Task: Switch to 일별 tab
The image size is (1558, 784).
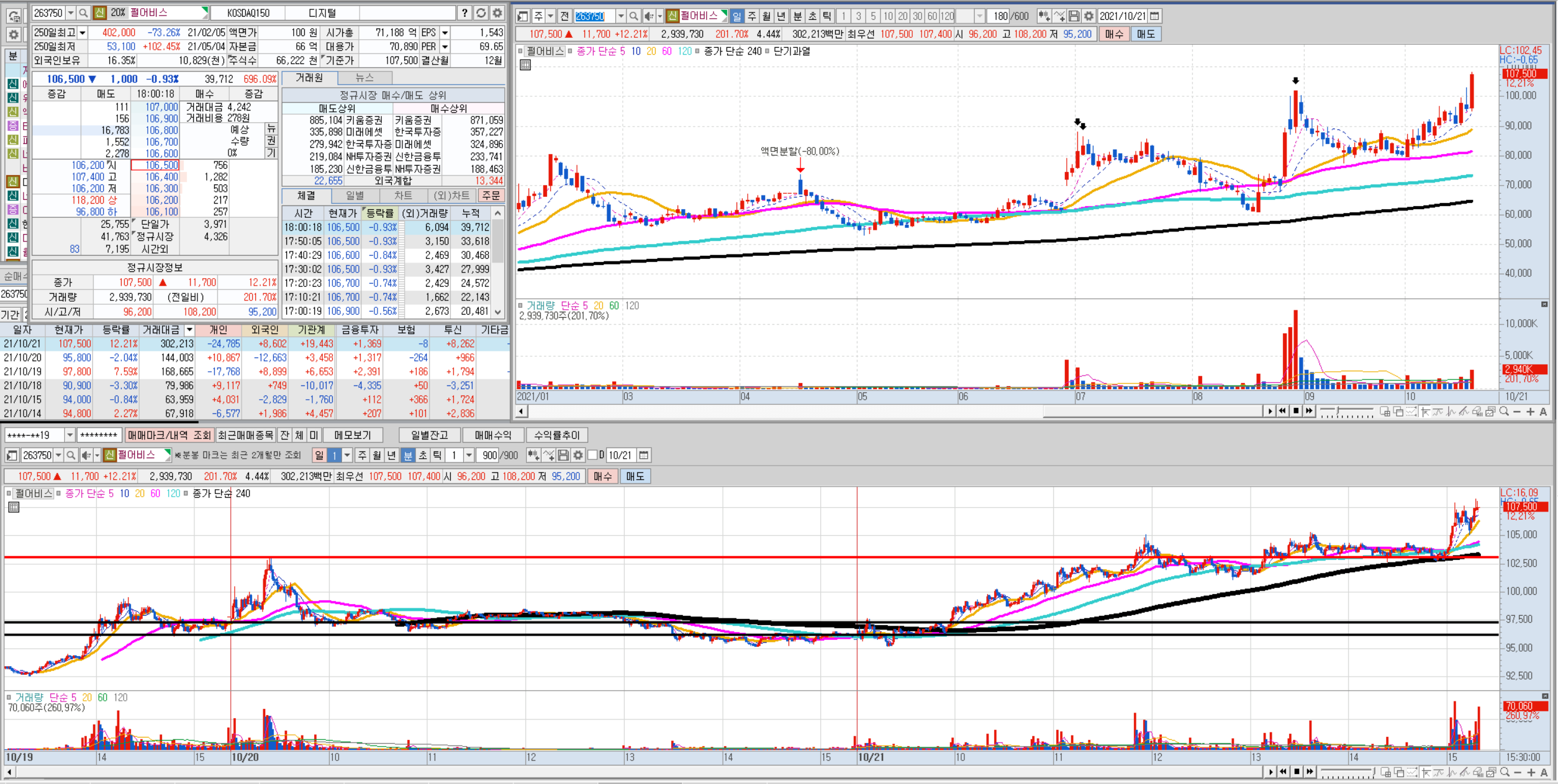Action: pyautogui.click(x=355, y=196)
